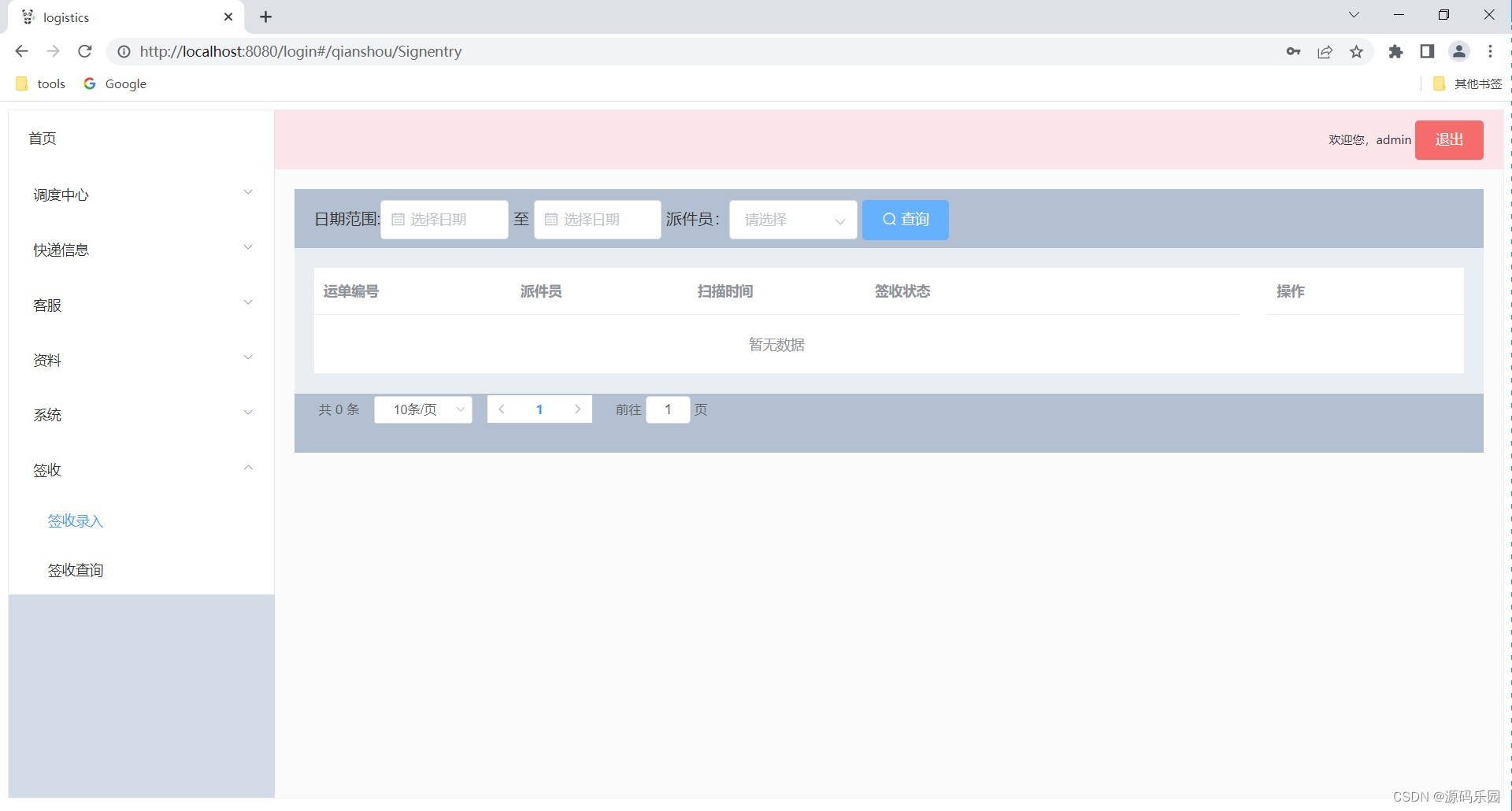Click the 运单编号 column header
The image size is (1512, 811).
(x=351, y=291)
